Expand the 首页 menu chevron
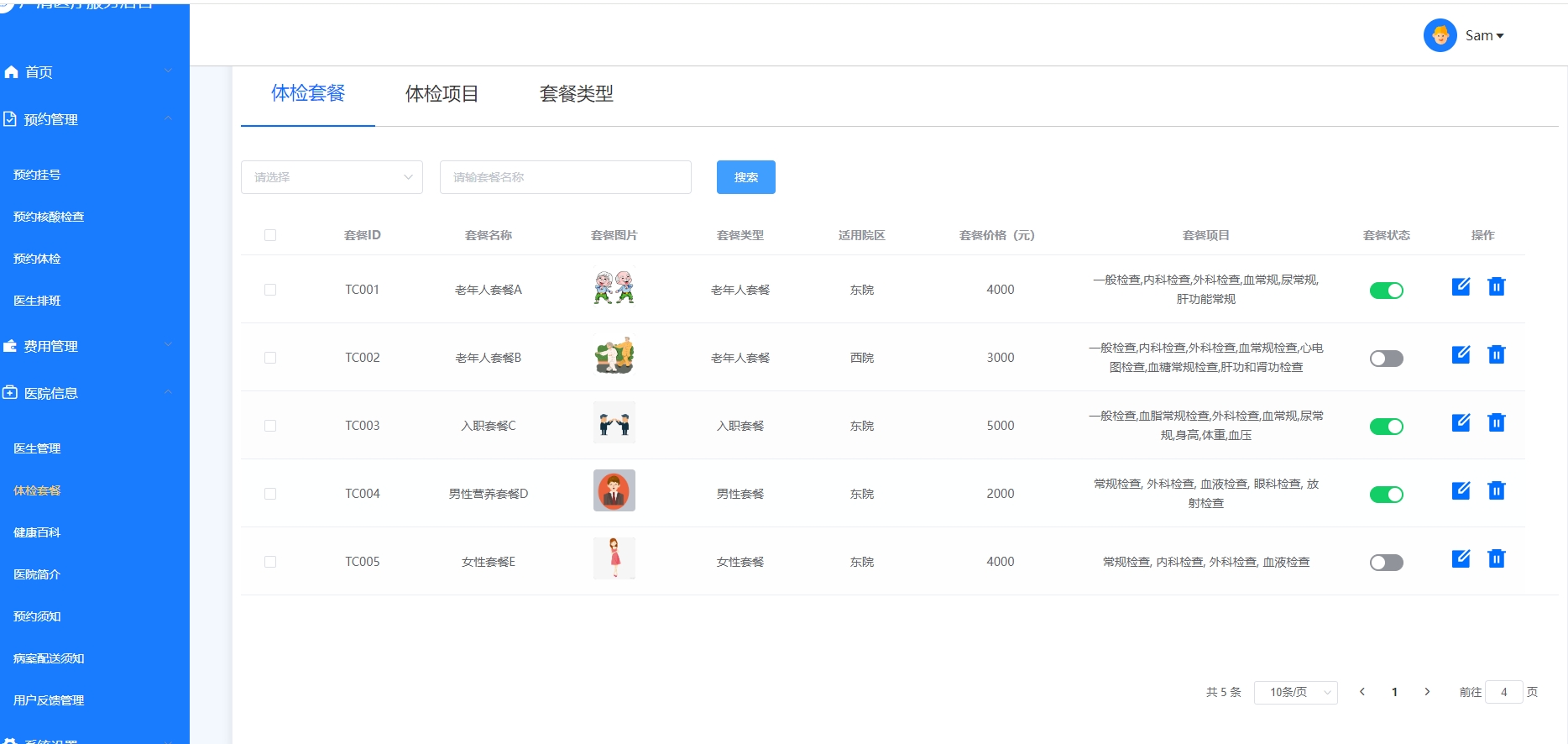 168,71
